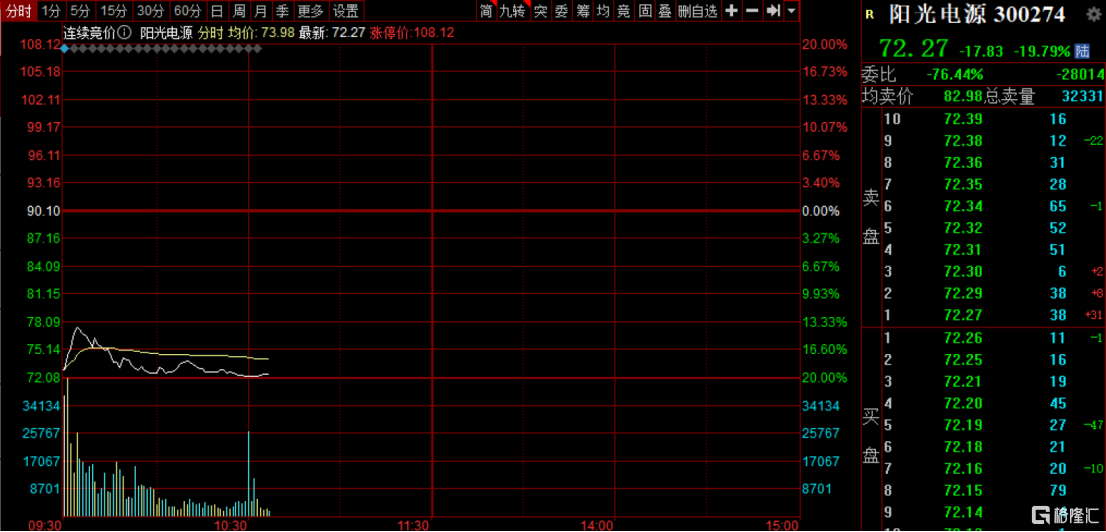Click latest price 72.27 in quote header

(913, 49)
